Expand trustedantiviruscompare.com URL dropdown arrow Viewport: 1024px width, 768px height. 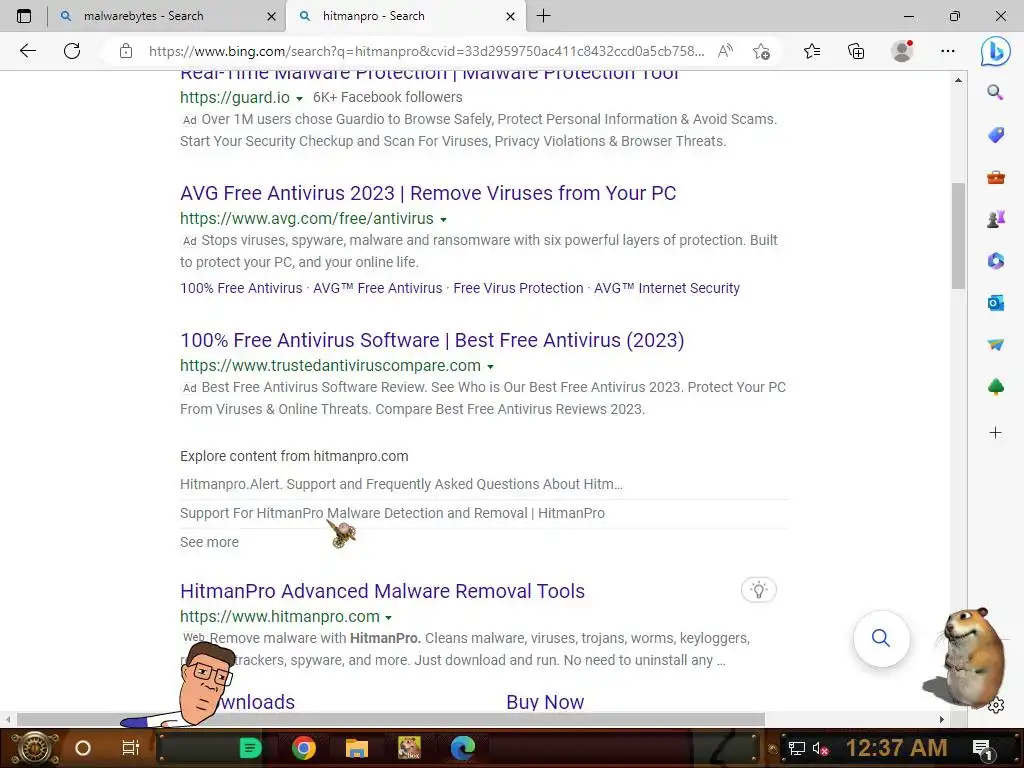point(490,366)
